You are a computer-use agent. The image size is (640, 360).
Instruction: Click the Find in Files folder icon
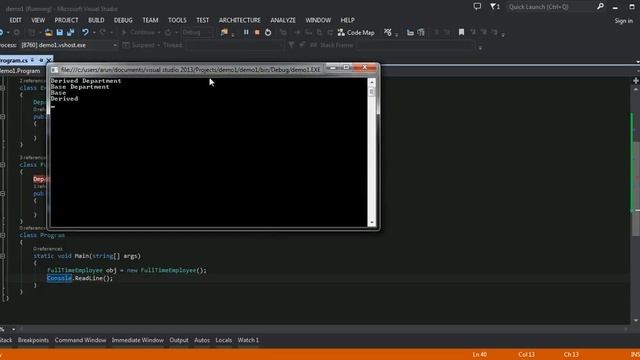[x=224, y=32]
